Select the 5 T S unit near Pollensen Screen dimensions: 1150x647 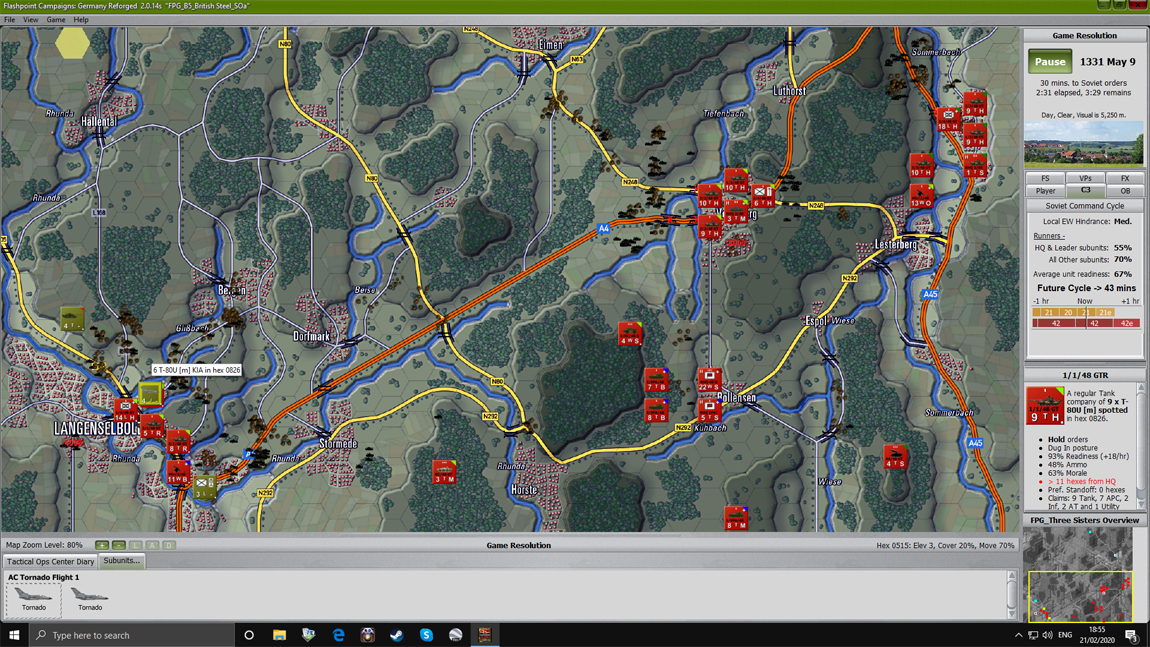709,410
